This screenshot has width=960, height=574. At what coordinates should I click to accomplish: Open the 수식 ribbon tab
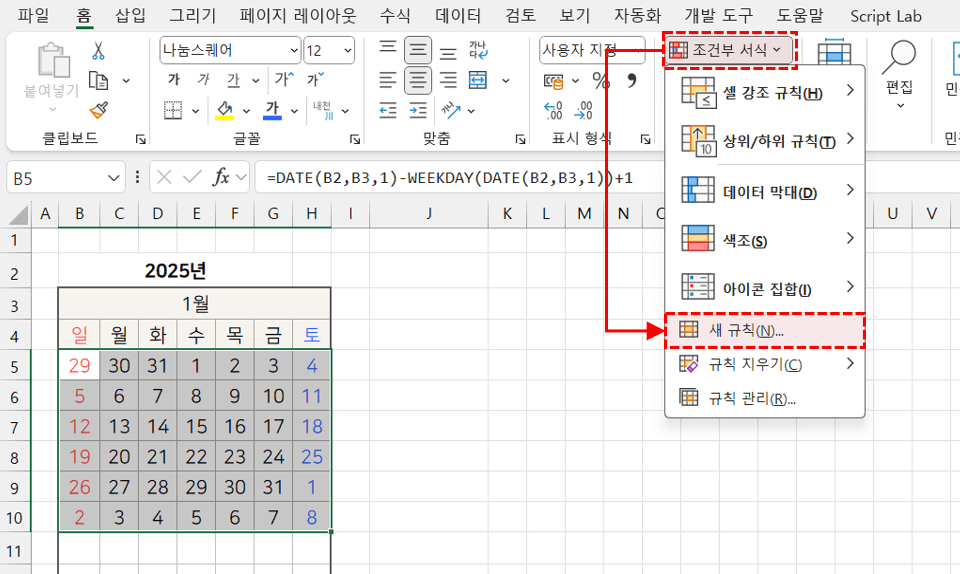click(x=394, y=15)
